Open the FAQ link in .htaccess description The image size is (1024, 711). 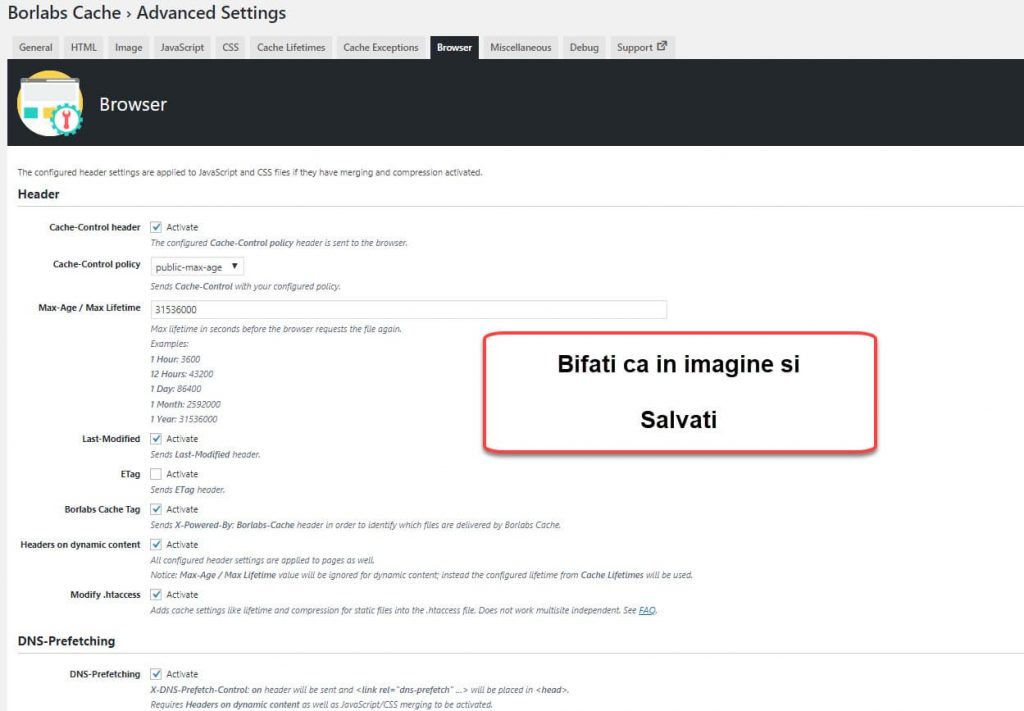[x=647, y=610]
